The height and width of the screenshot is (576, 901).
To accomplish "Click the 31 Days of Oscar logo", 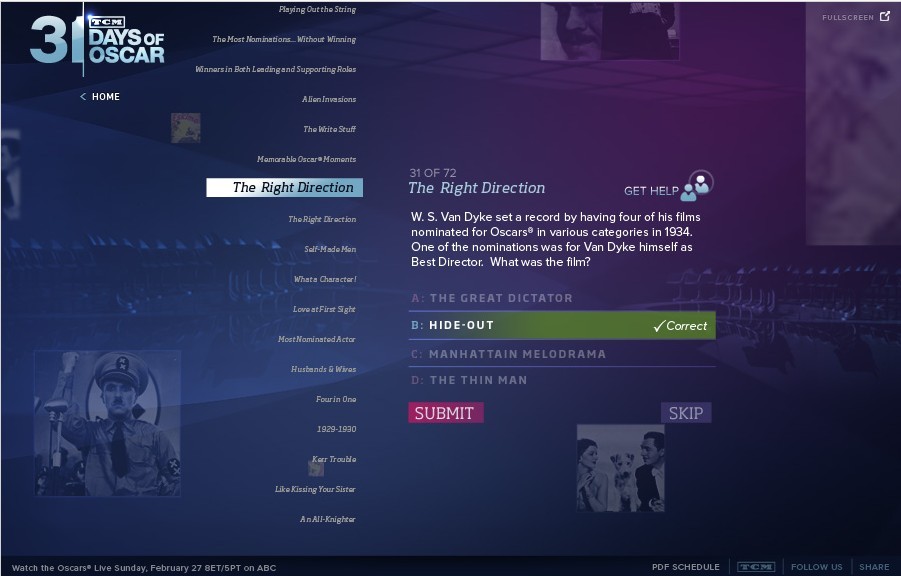I will pyautogui.click(x=98, y=39).
